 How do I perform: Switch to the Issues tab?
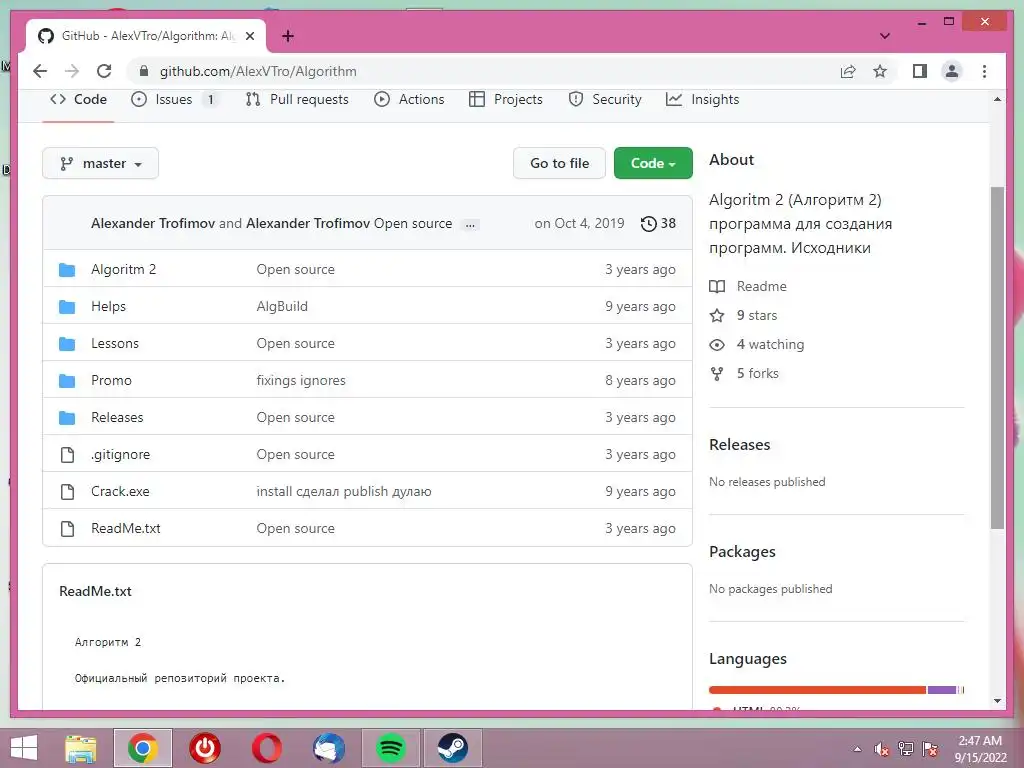click(x=174, y=99)
